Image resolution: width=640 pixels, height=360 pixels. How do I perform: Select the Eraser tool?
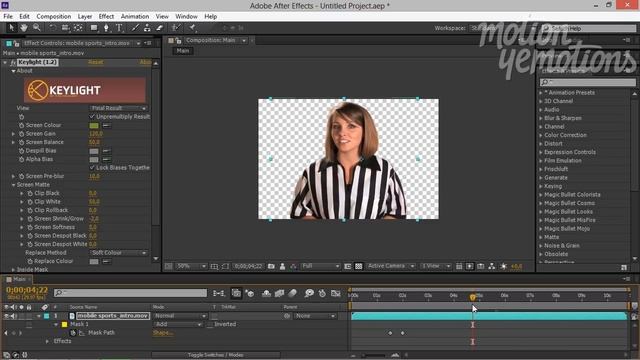[160, 28]
